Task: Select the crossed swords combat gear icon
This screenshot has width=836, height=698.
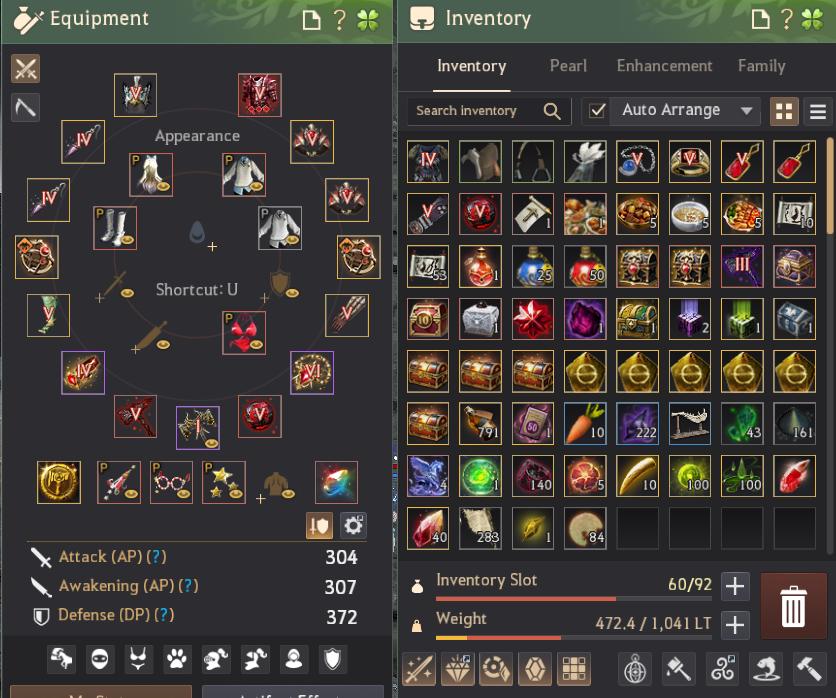Action: 26,69
